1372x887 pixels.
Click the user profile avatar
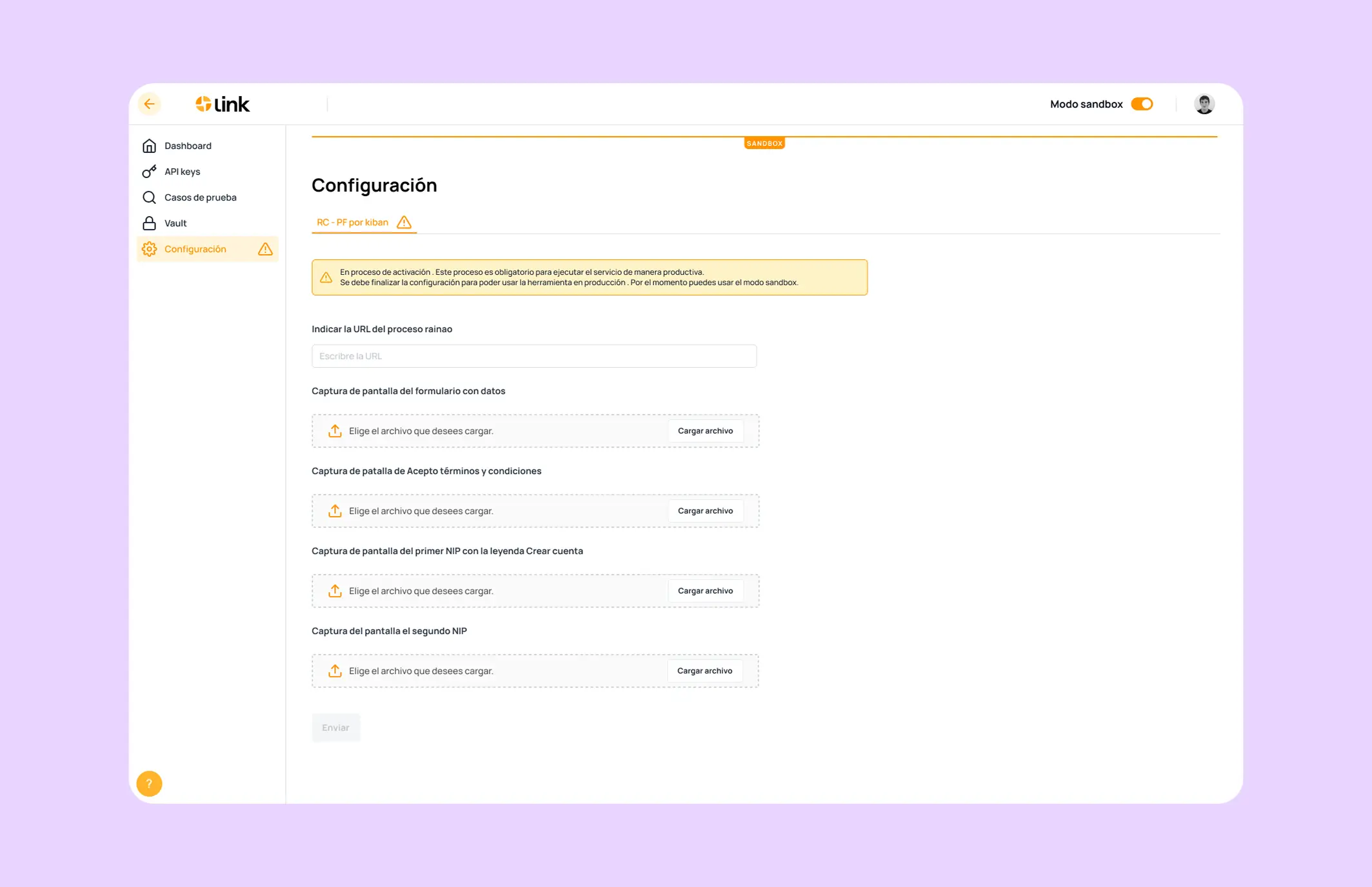1204,104
